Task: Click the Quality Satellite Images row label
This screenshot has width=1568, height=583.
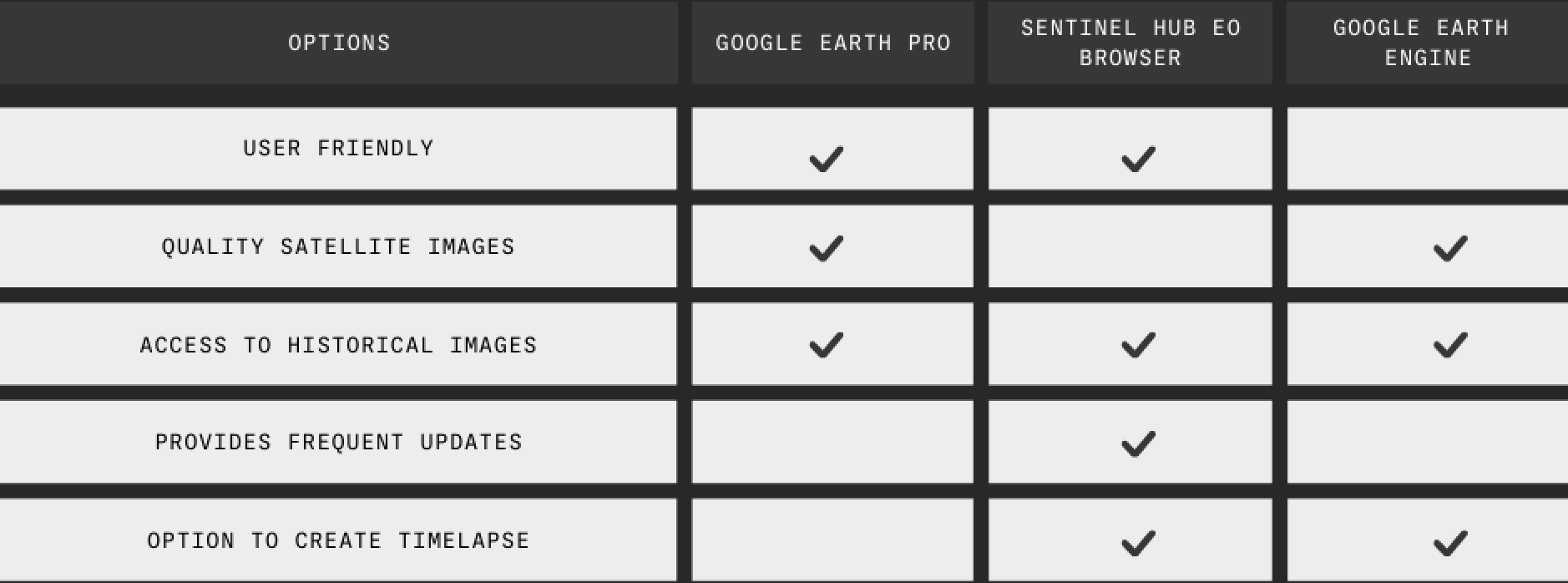Action: pos(338,246)
